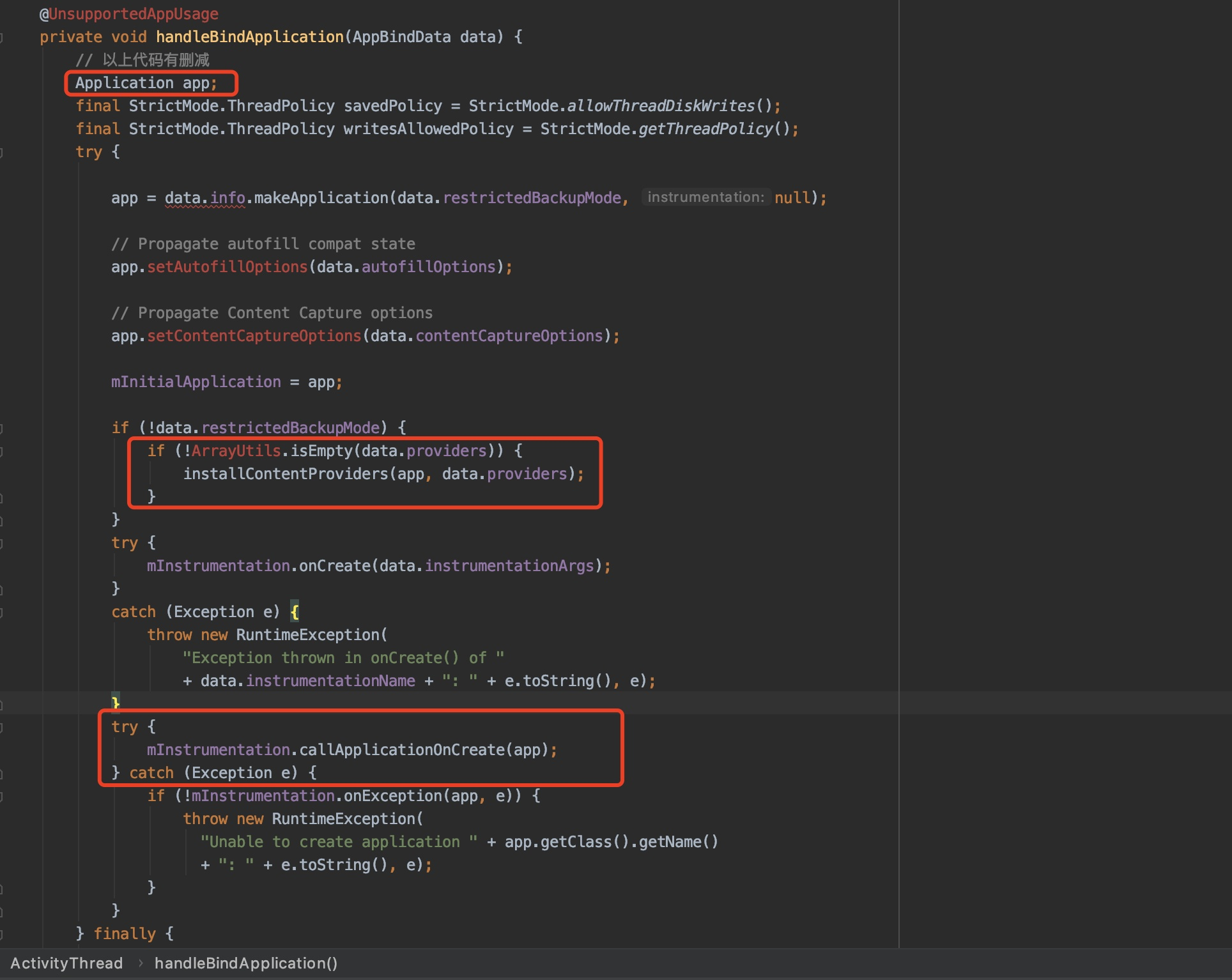Collapse fold marker on catch (Exception e) line
The width and height of the screenshot is (1232, 980).
[x=2, y=612]
